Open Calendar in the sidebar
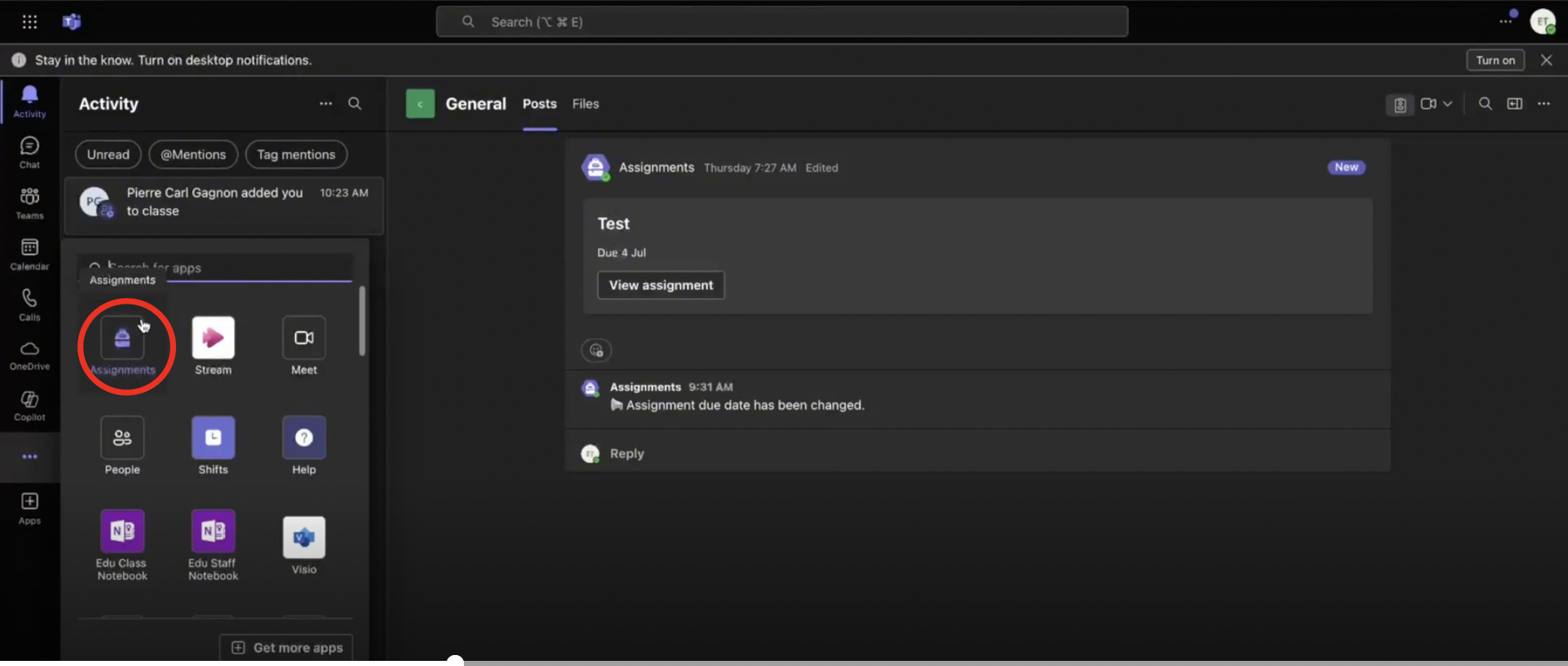Screen dimensions: 1568x666 [29, 254]
